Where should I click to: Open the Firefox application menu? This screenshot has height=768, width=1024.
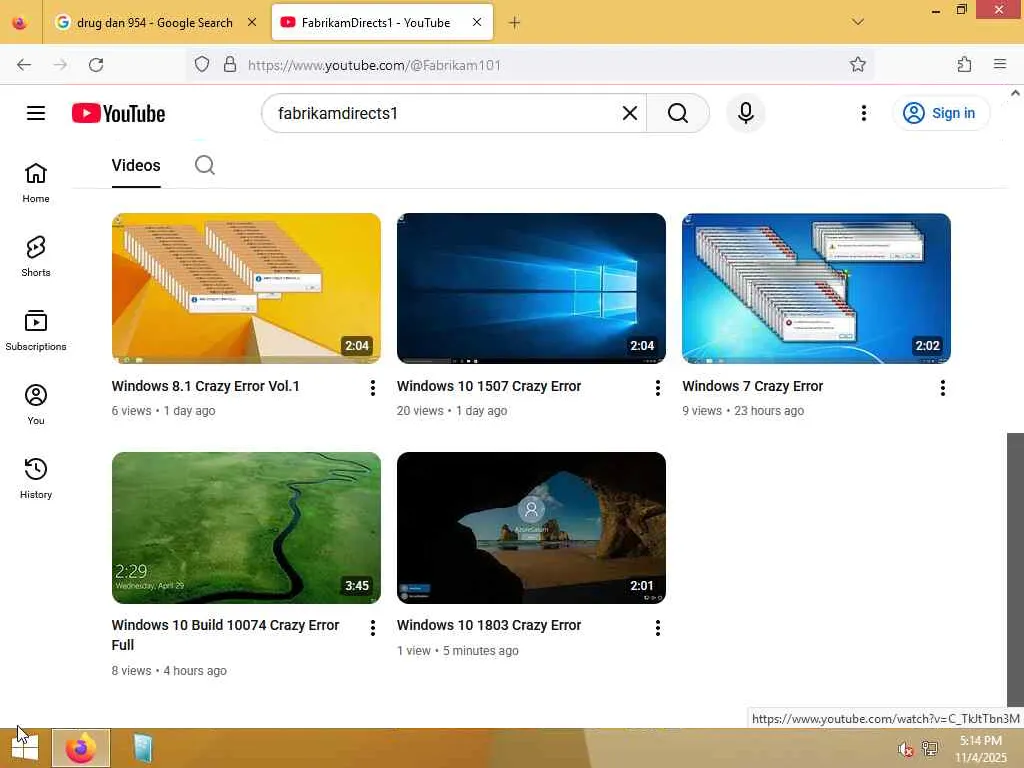(x=1000, y=64)
